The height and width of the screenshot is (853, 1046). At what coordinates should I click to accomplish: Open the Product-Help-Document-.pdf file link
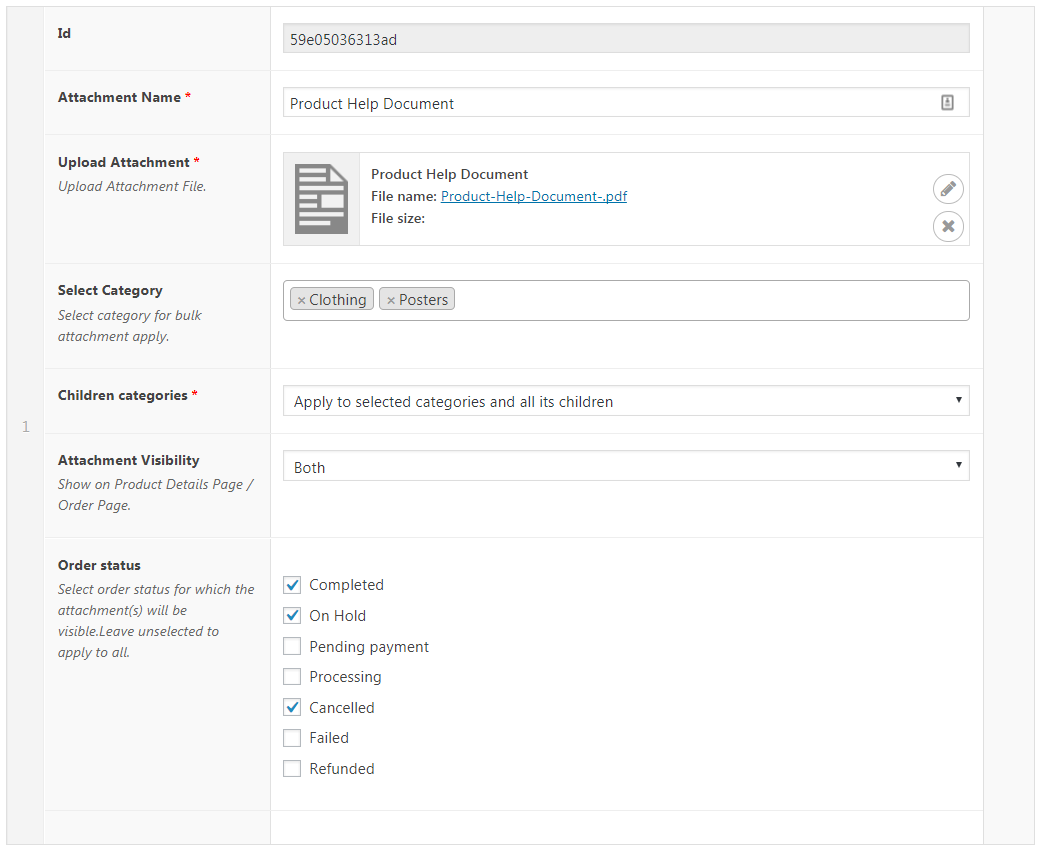tap(534, 196)
